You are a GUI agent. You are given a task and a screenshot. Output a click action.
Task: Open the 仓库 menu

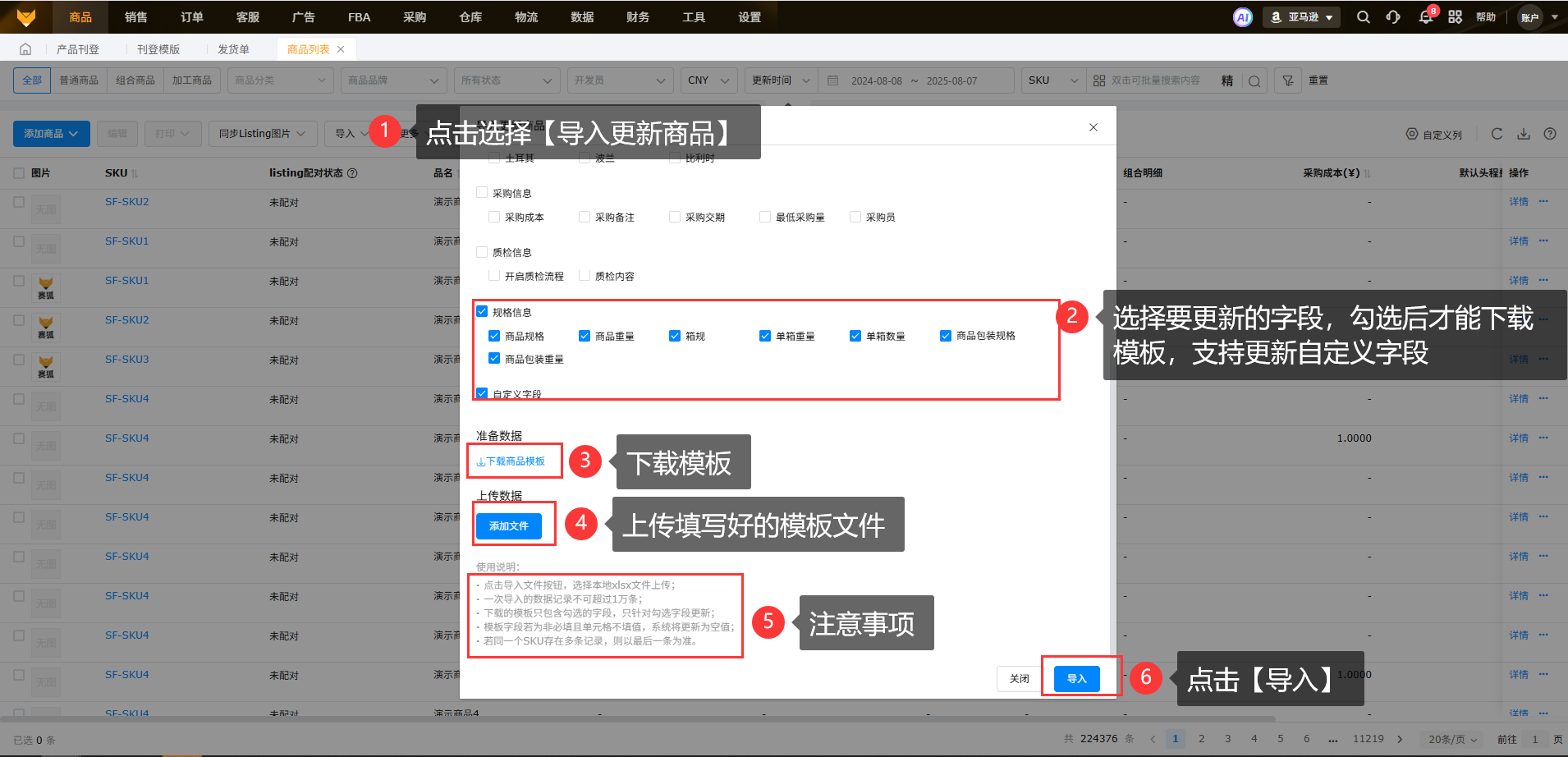470,17
